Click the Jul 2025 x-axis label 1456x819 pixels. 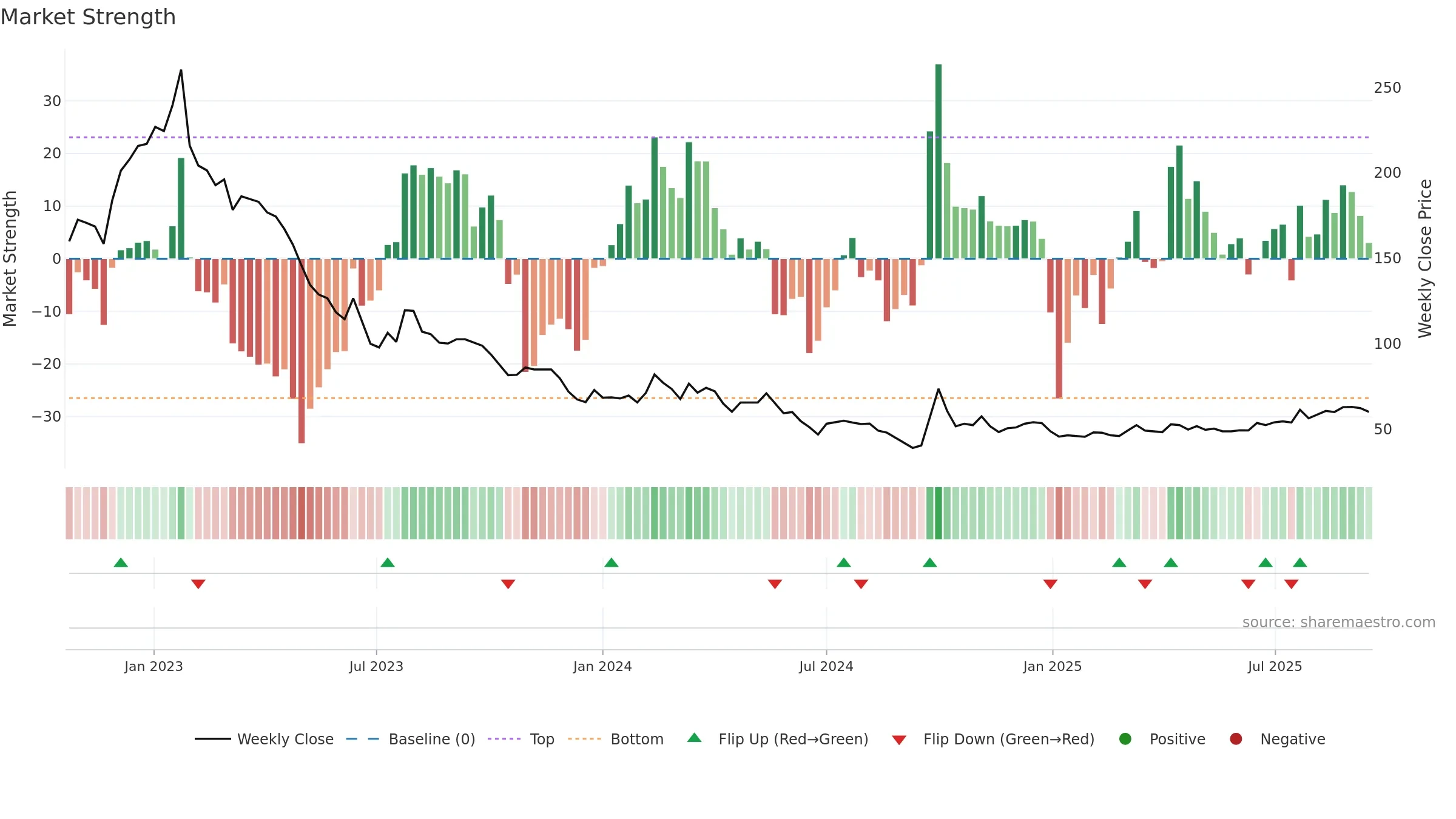(x=1275, y=666)
